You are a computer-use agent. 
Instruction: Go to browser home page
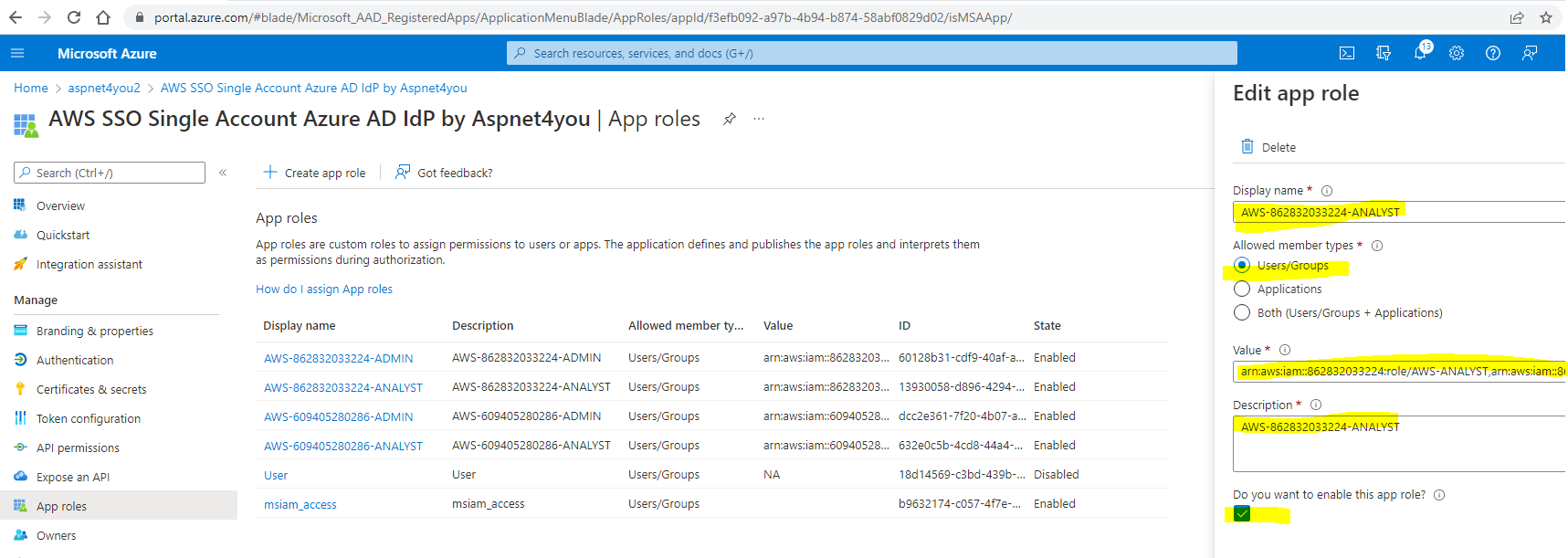(x=103, y=17)
